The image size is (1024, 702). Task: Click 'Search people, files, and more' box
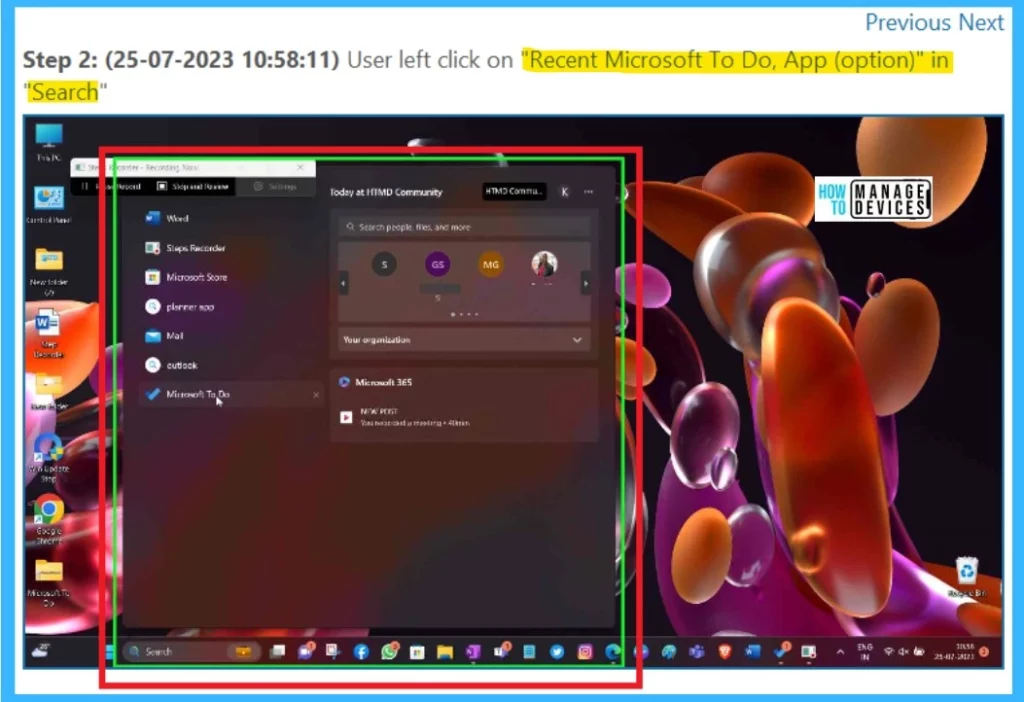464,227
